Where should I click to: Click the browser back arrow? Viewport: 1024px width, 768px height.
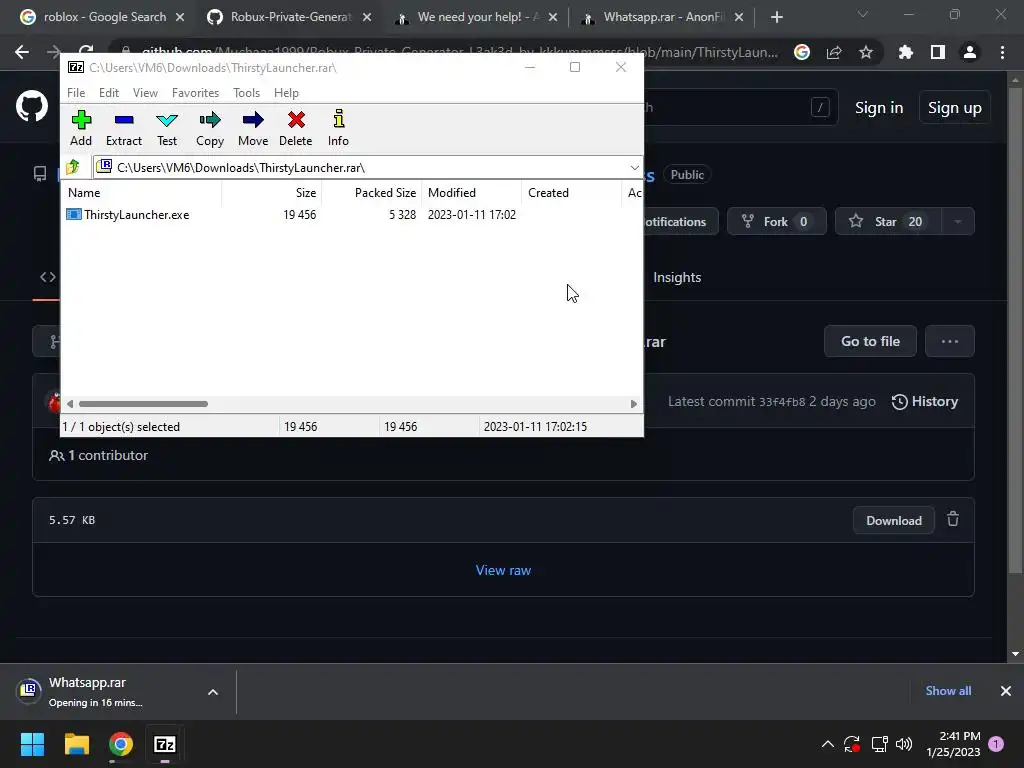[x=22, y=52]
